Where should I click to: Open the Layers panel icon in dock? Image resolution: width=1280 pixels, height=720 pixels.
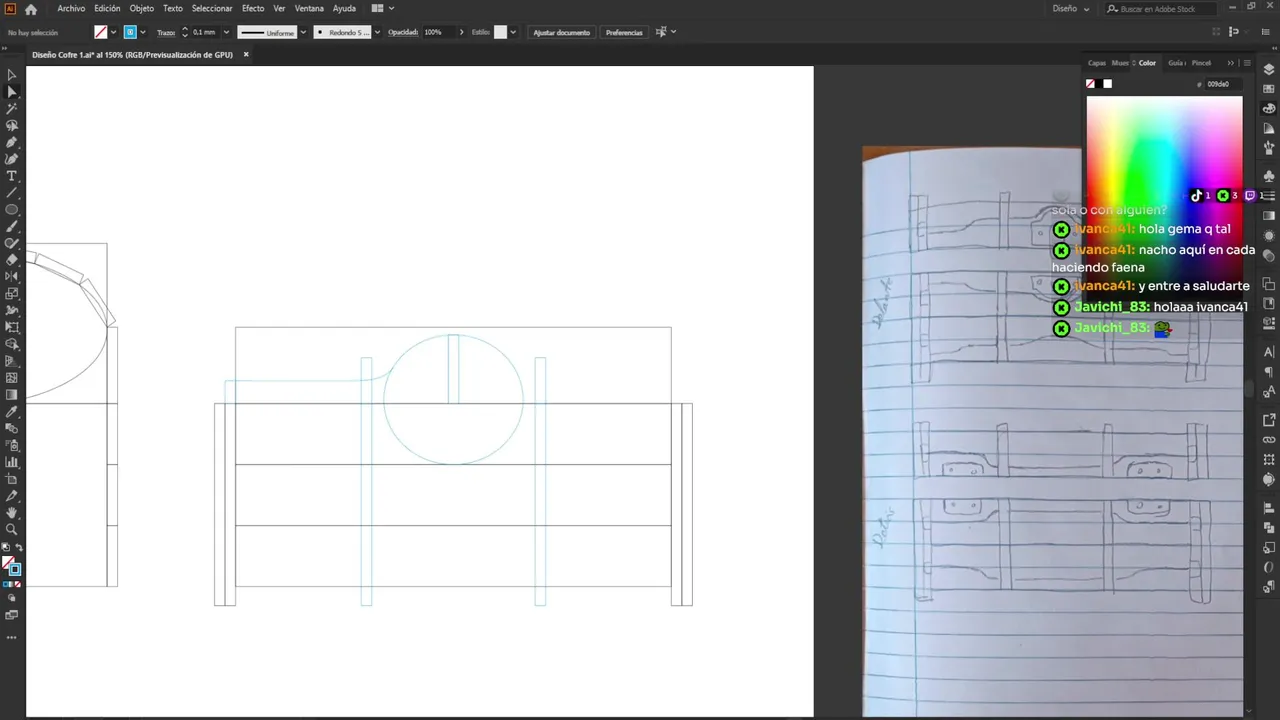(x=1269, y=70)
